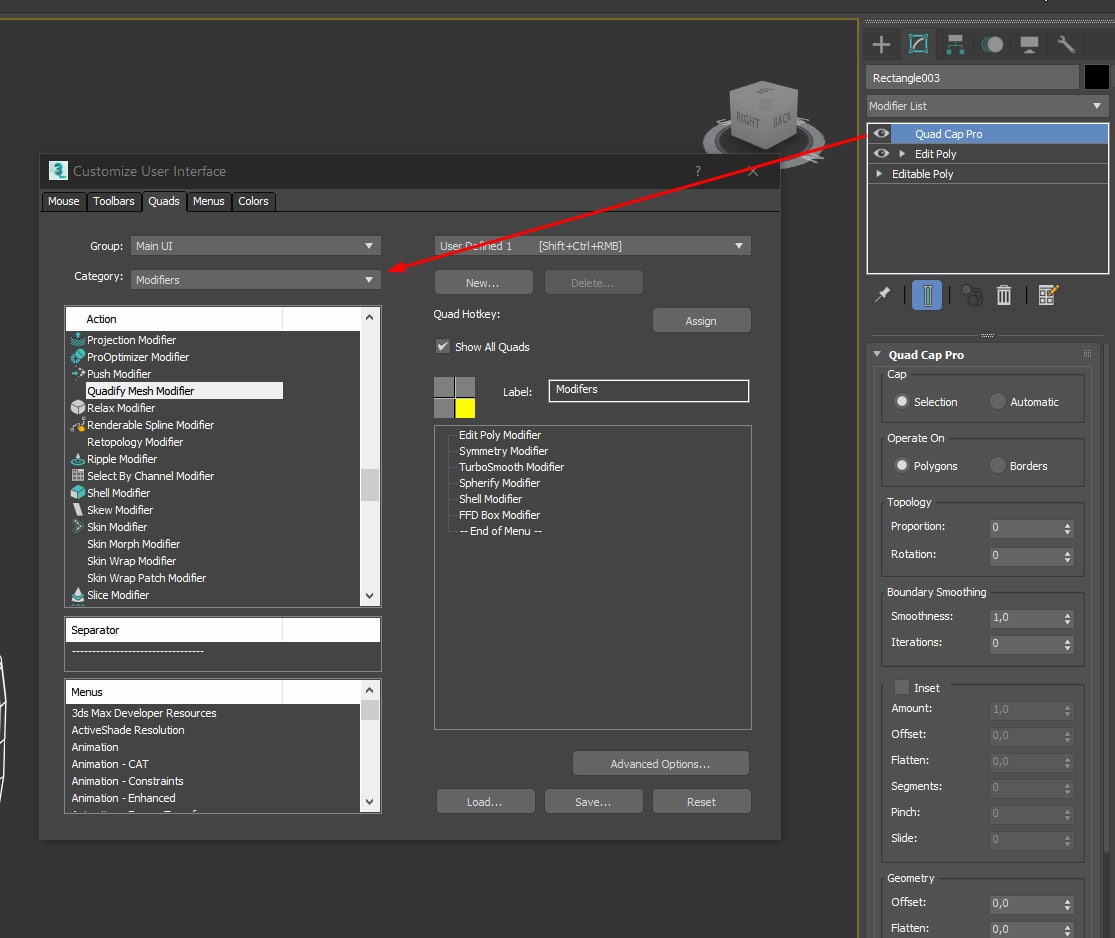
Task: Select the top-left gray quad quadrant
Action: 444,387
